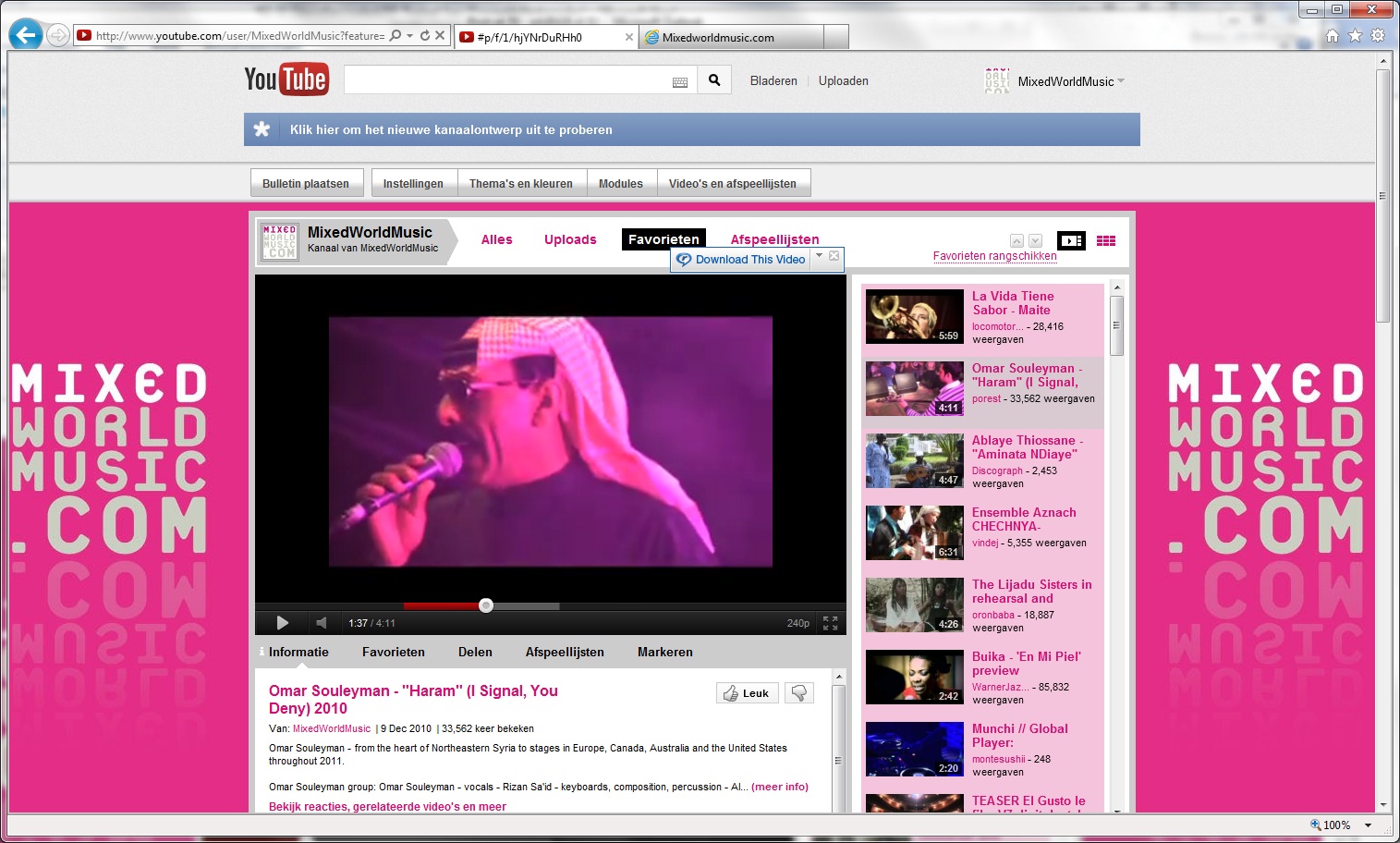Mute the video with speaker icon
The height and width of the screenshot is (843, 1400).
click(x=322, y=623)
